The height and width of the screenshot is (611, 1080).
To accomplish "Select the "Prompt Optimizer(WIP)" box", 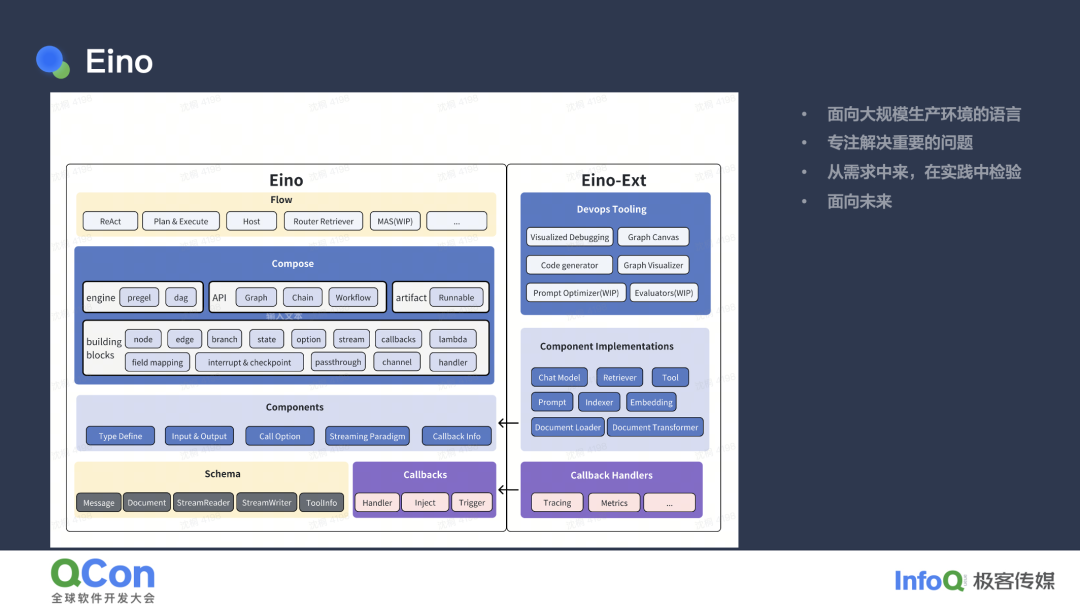I will pyautogui.click(x=576, y=293).
